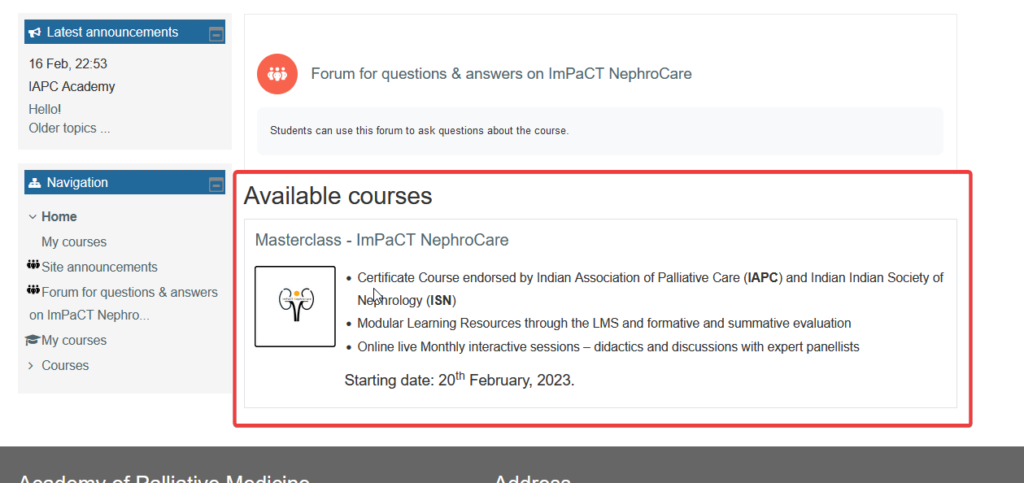Open the kidney course thumbnail image

tap(295, 306)
